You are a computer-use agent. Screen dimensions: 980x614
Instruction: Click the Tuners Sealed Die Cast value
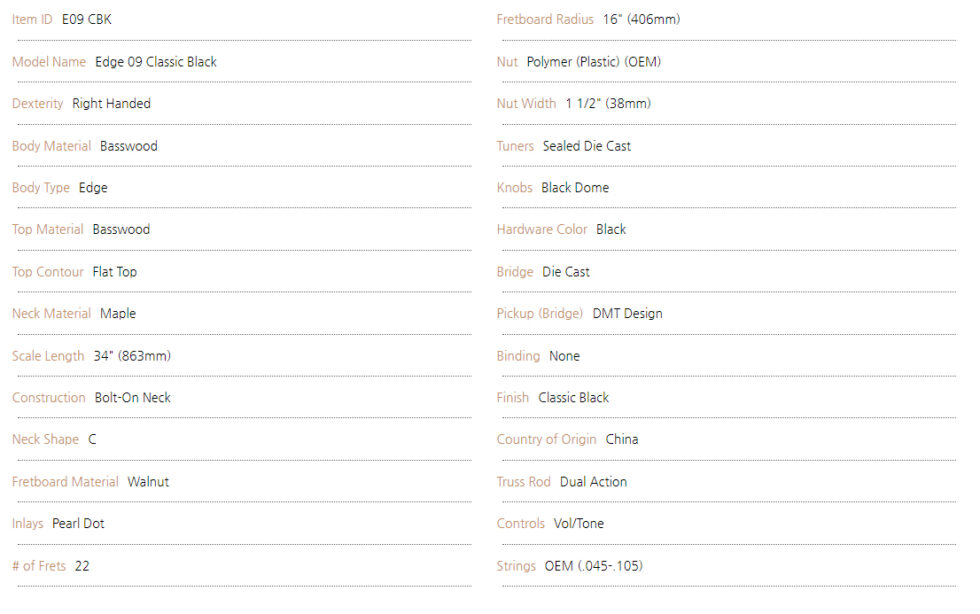587,146
